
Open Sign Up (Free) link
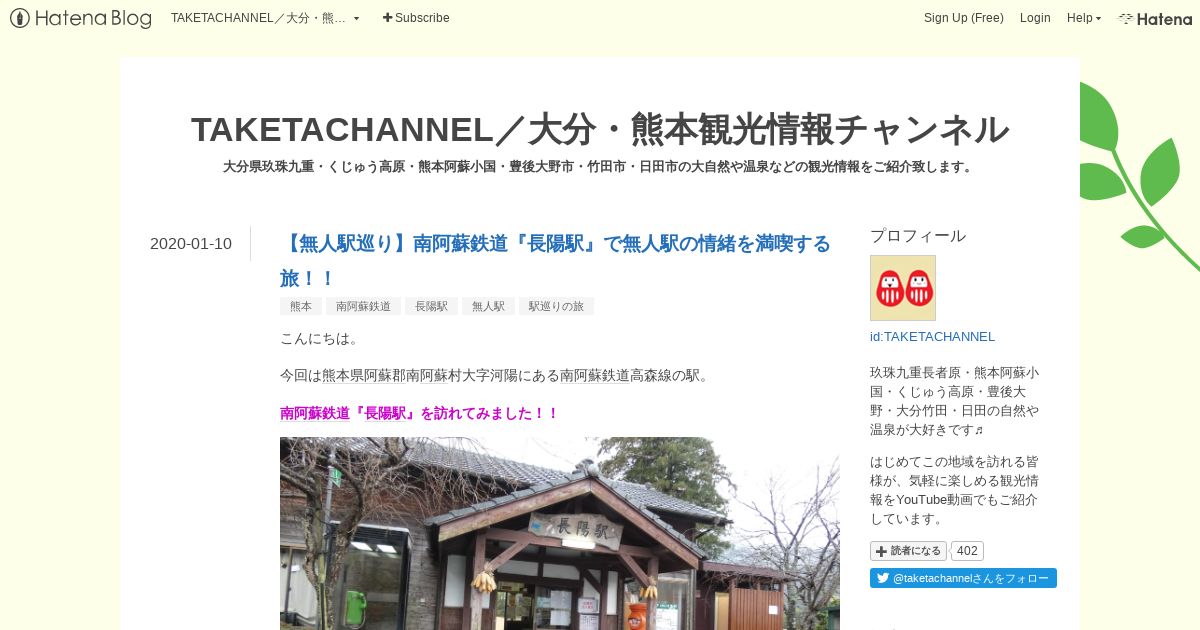(x=963, y=18)
